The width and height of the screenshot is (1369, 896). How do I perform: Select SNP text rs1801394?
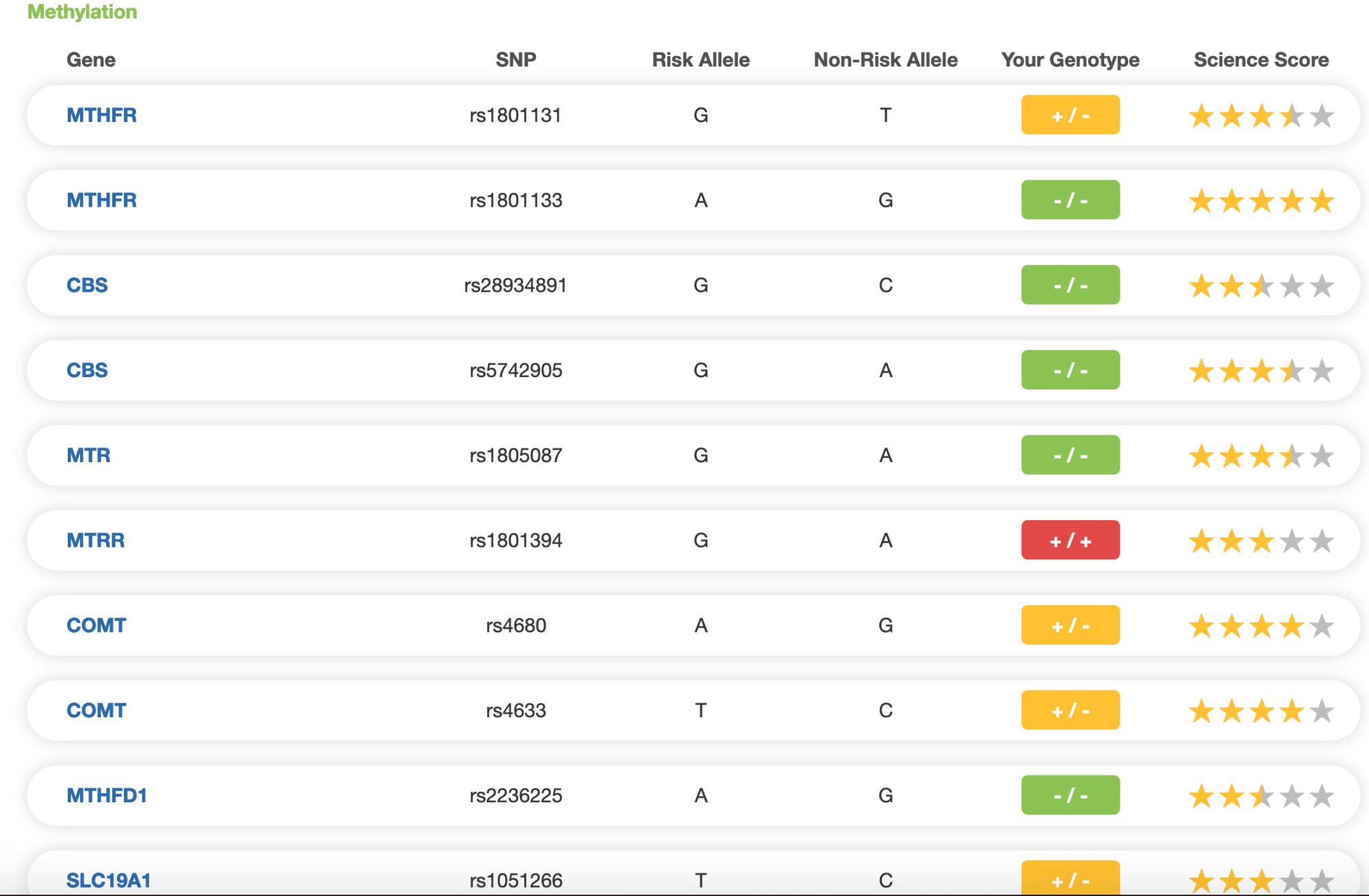pyautogui.click(x=515, y=540)
